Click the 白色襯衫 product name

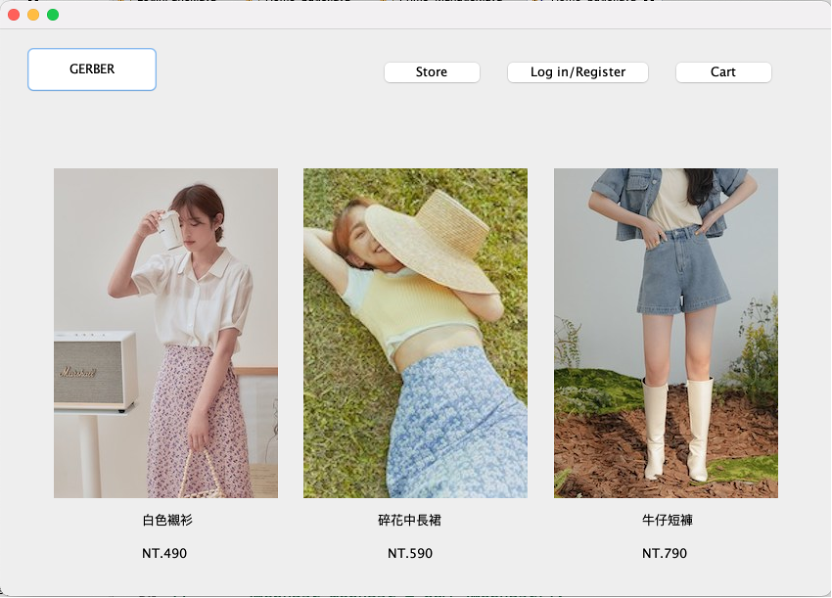click(166, 520)
